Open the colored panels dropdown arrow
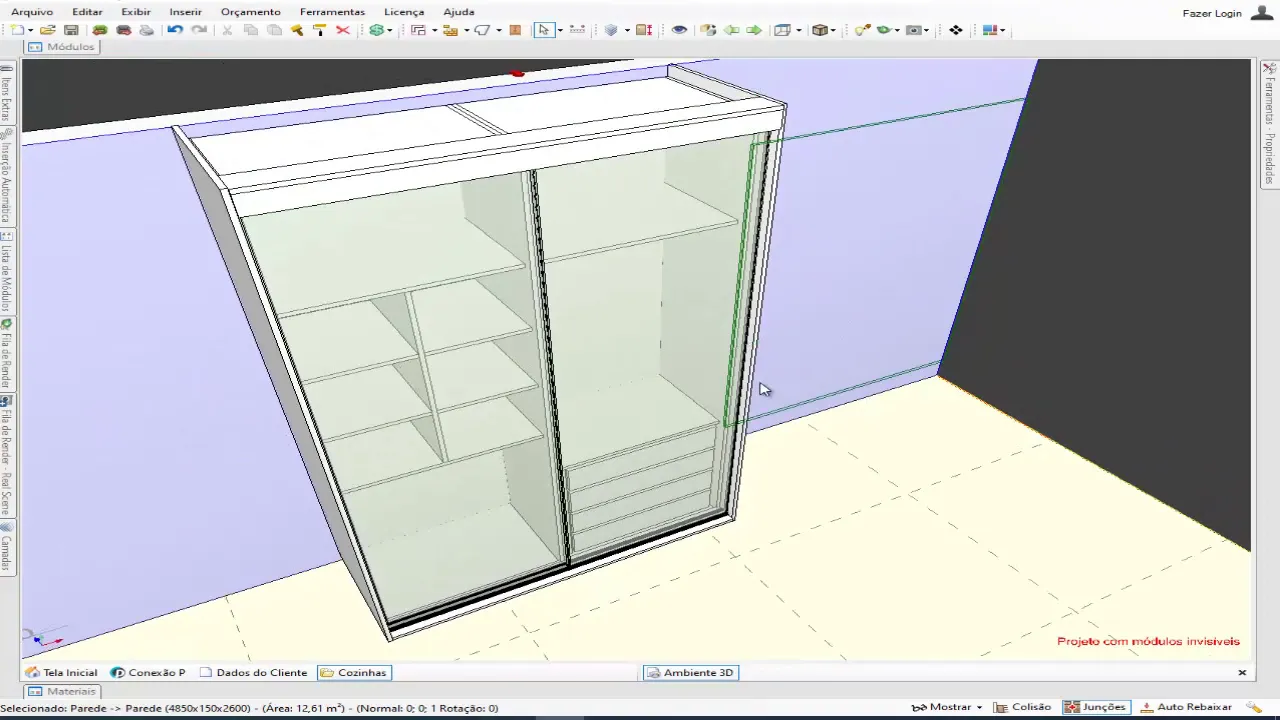The width and height of the screenshot is (1280, 720). [1004, 30]
